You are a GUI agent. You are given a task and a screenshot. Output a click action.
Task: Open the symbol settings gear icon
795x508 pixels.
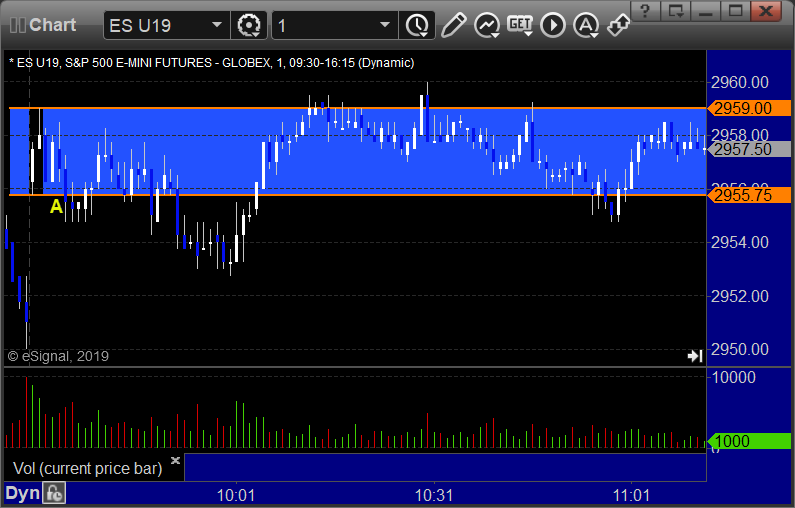[249, 25]
